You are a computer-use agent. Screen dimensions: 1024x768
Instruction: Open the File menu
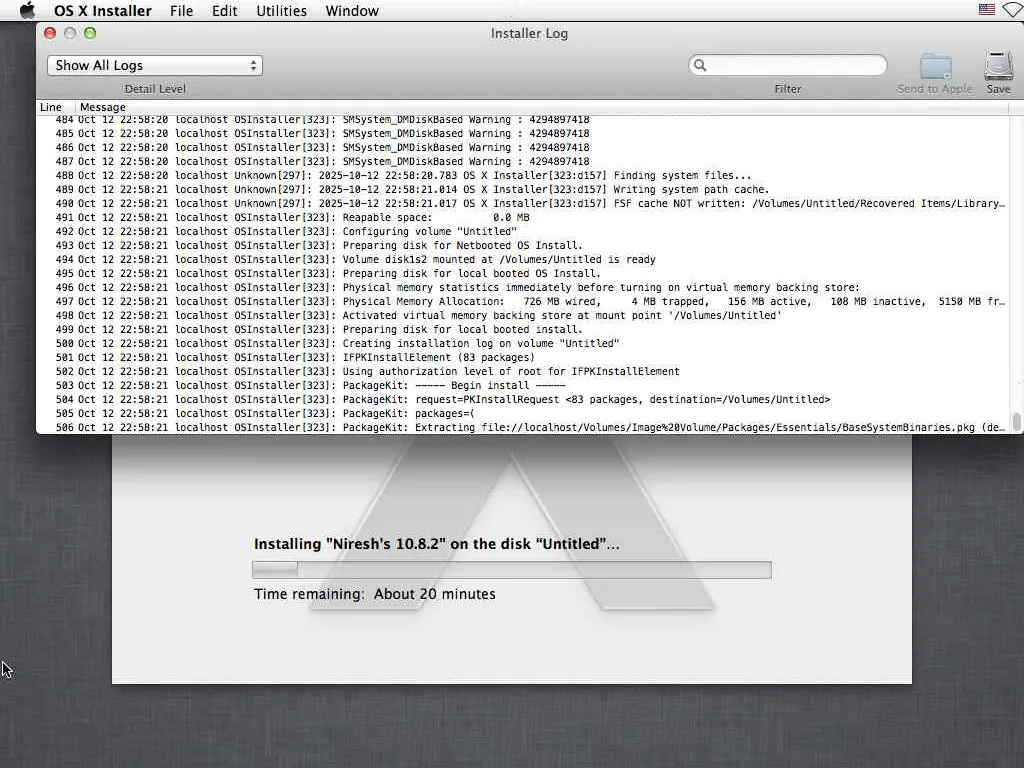coord(181,10)
